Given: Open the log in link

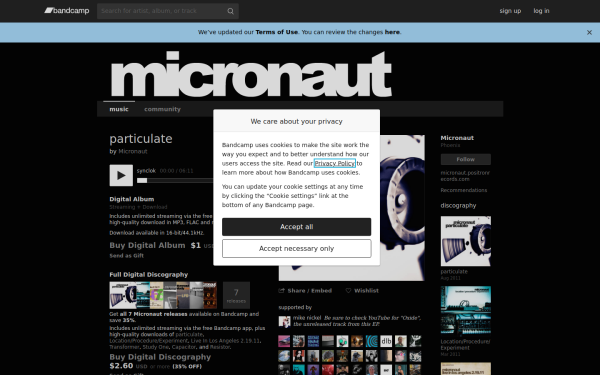Looking at the screenshot, I should pyautogui.click(x=541, y=11).
